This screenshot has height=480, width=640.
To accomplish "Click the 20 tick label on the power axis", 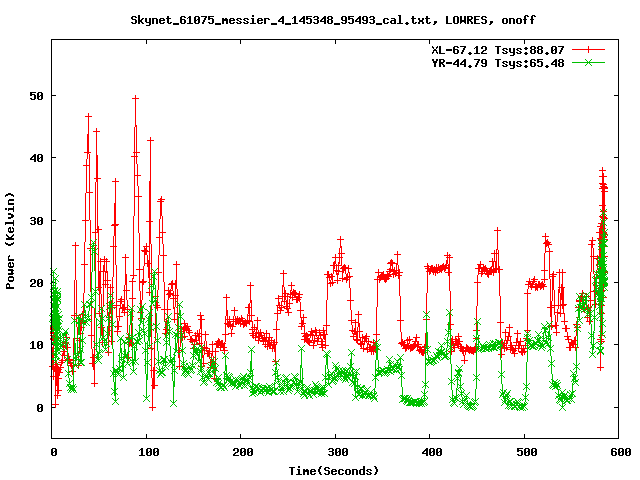I will 37,283.
